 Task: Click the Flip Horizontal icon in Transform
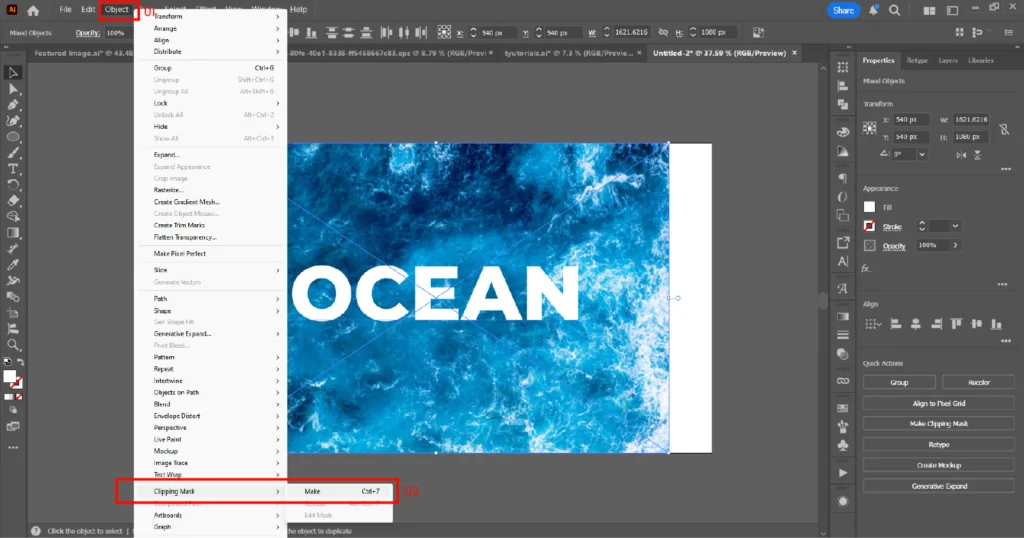(x=961, y=155)
